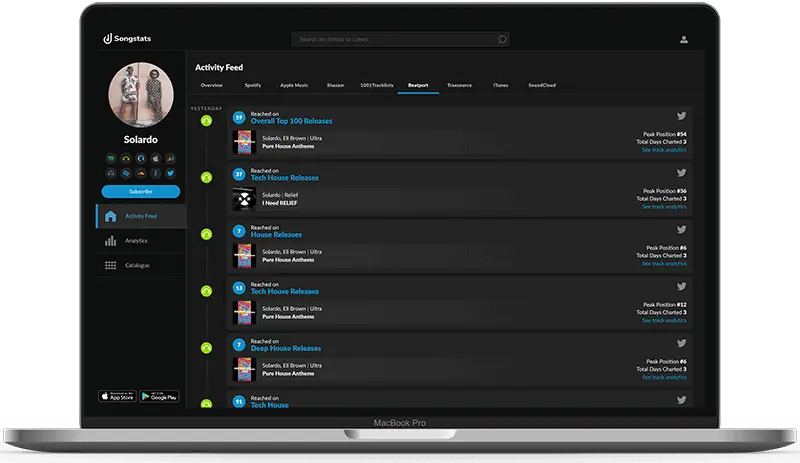This screenshot has width=800, height=463.
Task: Click the App Store download badge
Action: pyautogui.click(x=117, y=396)
